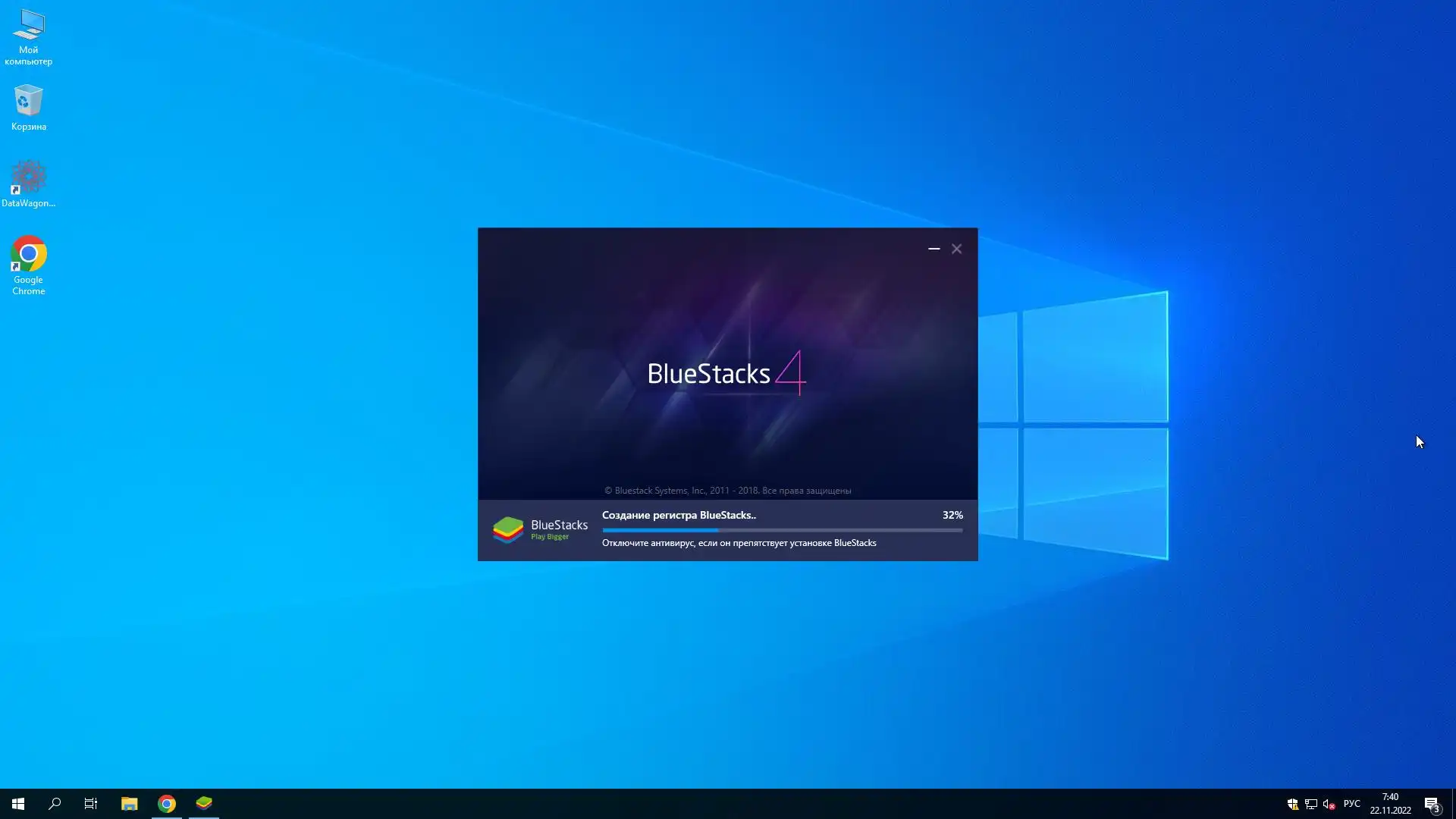Open notification center with 3 alerts
1456x819 pixels.
click(1432, 804)
